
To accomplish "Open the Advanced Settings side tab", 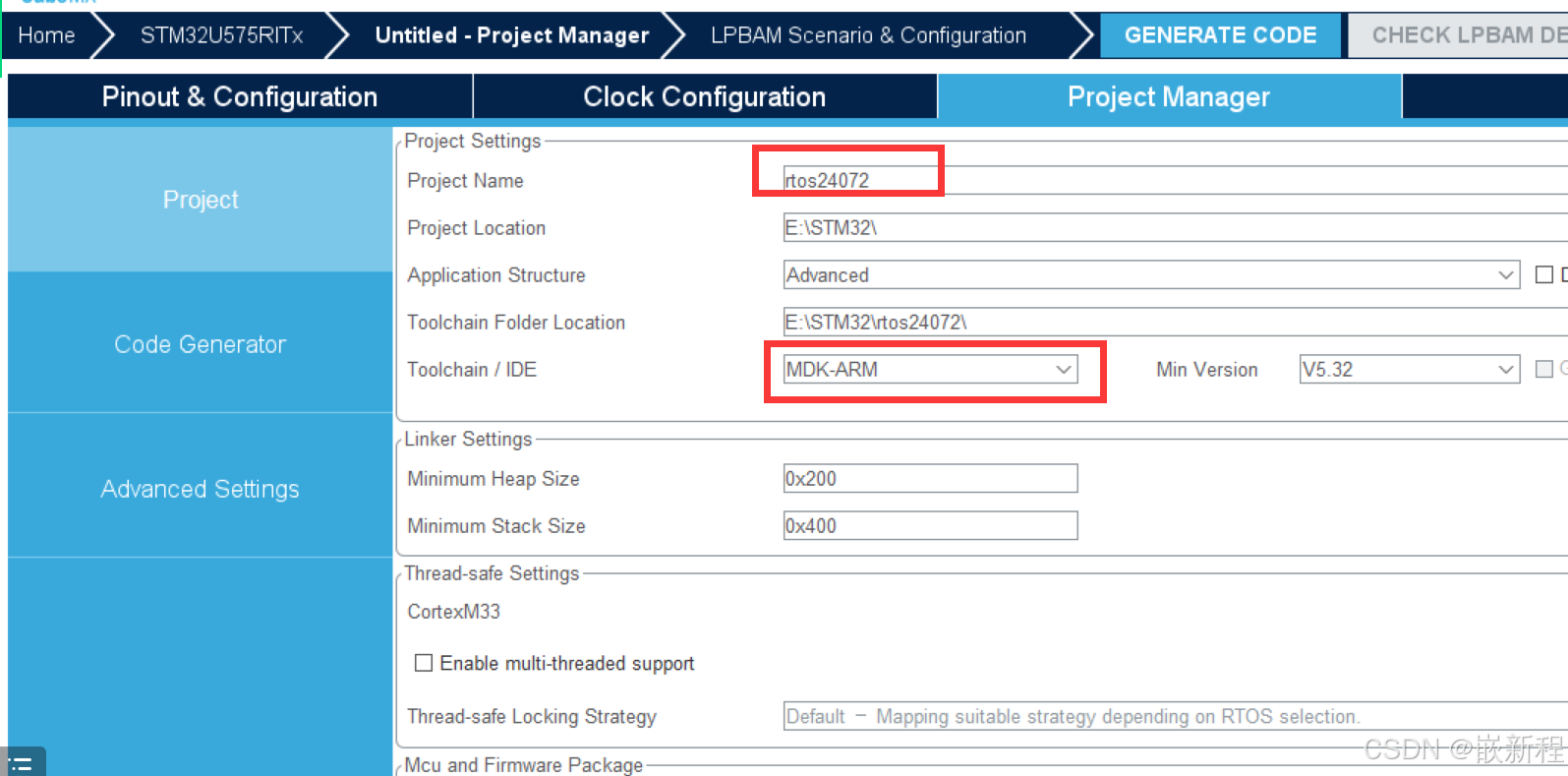I will [201, 489].
